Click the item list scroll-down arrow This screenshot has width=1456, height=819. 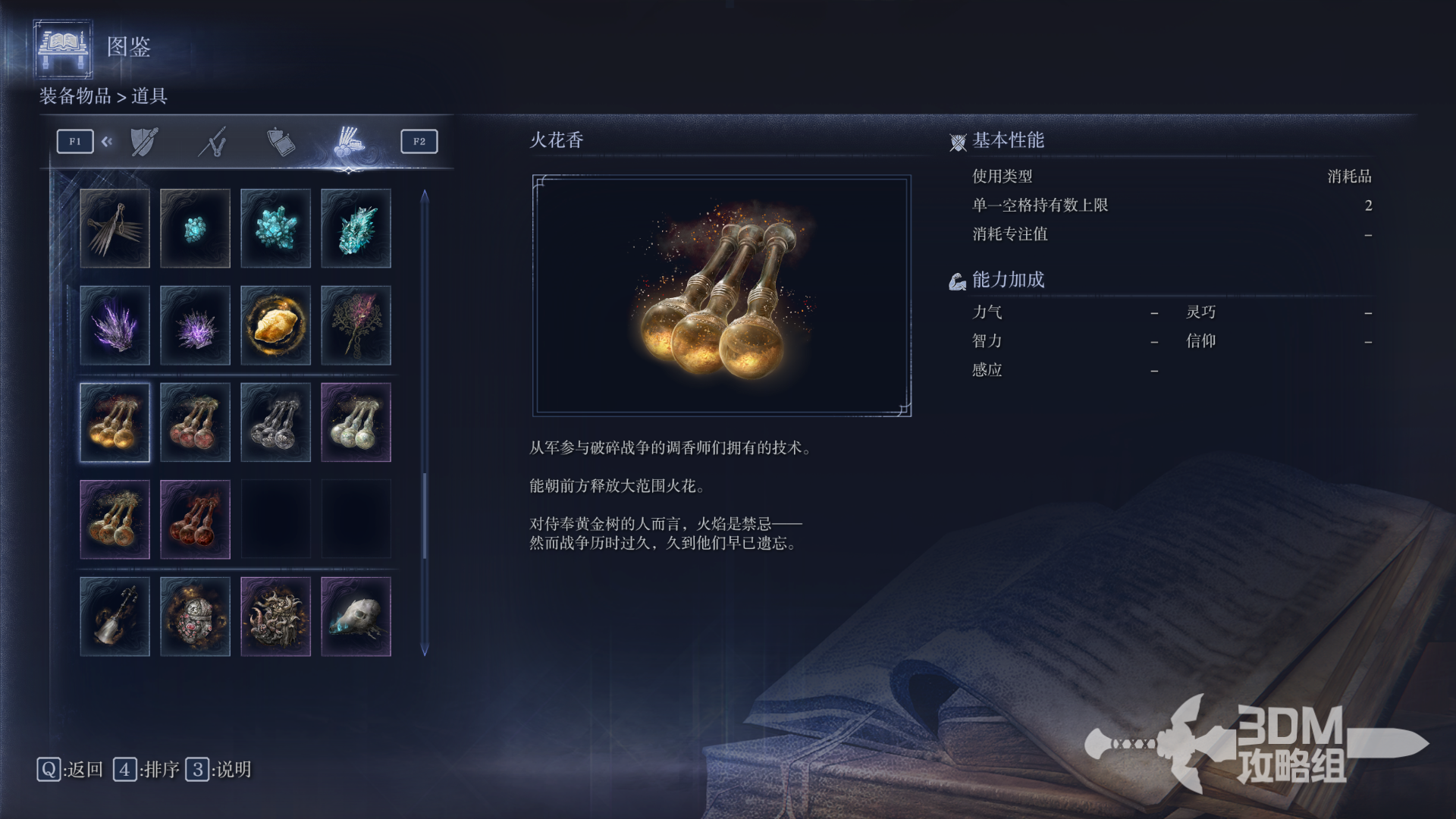click(425, 650)
